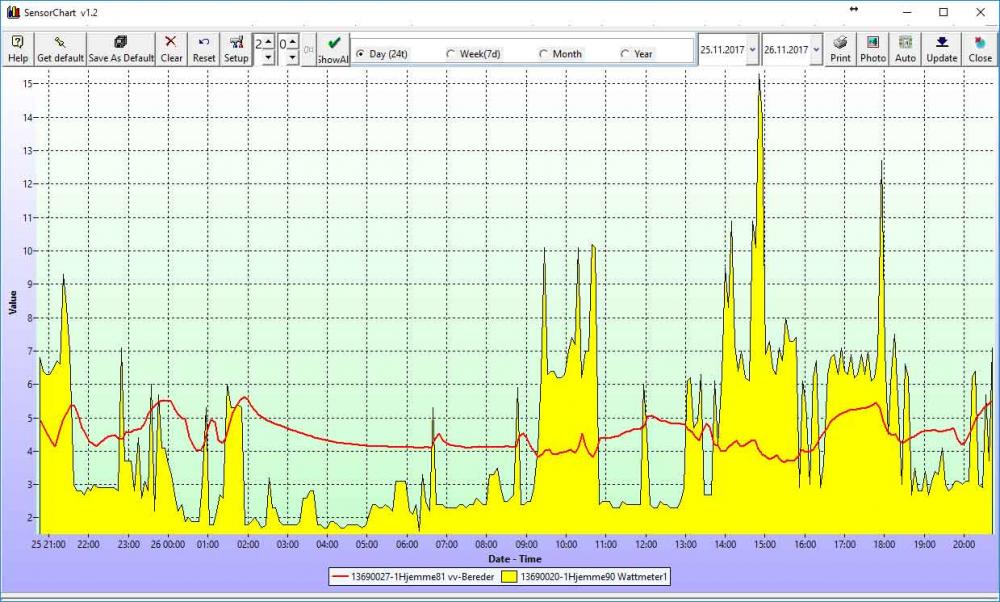Viewport: 1000px width, 602px height.
Task: Select the Day (24t) radio option
Action: (361, 54)
